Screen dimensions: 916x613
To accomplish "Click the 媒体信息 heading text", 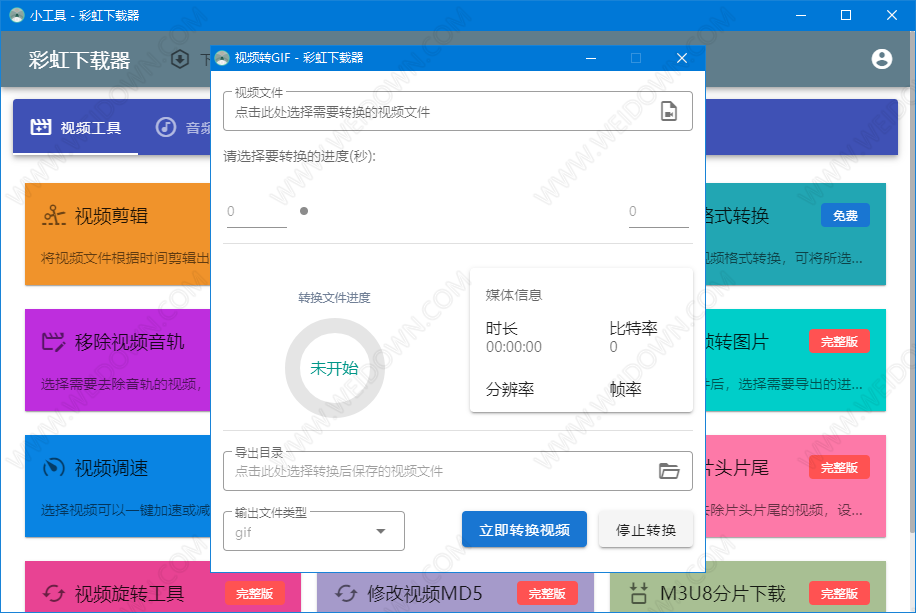I will [x=513, y=295].
